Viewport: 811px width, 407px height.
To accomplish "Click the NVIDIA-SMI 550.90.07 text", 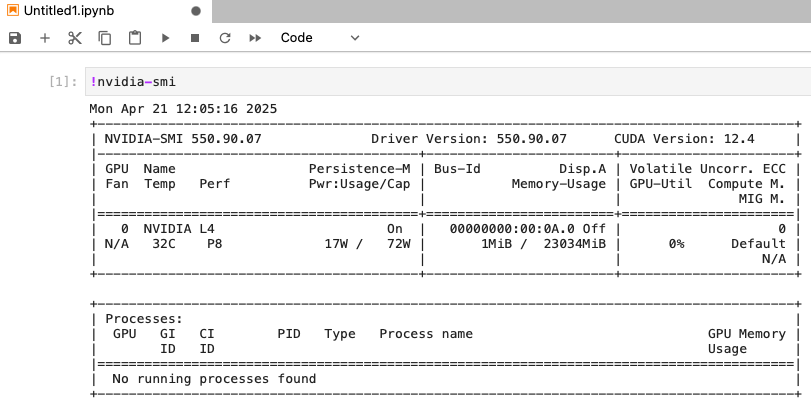I will pos(183,139).
